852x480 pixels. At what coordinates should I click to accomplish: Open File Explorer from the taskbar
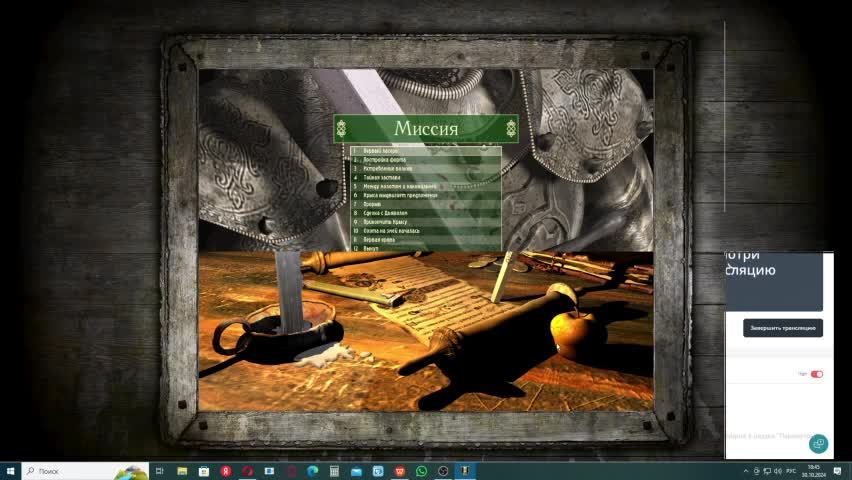(x=182, y=471)
